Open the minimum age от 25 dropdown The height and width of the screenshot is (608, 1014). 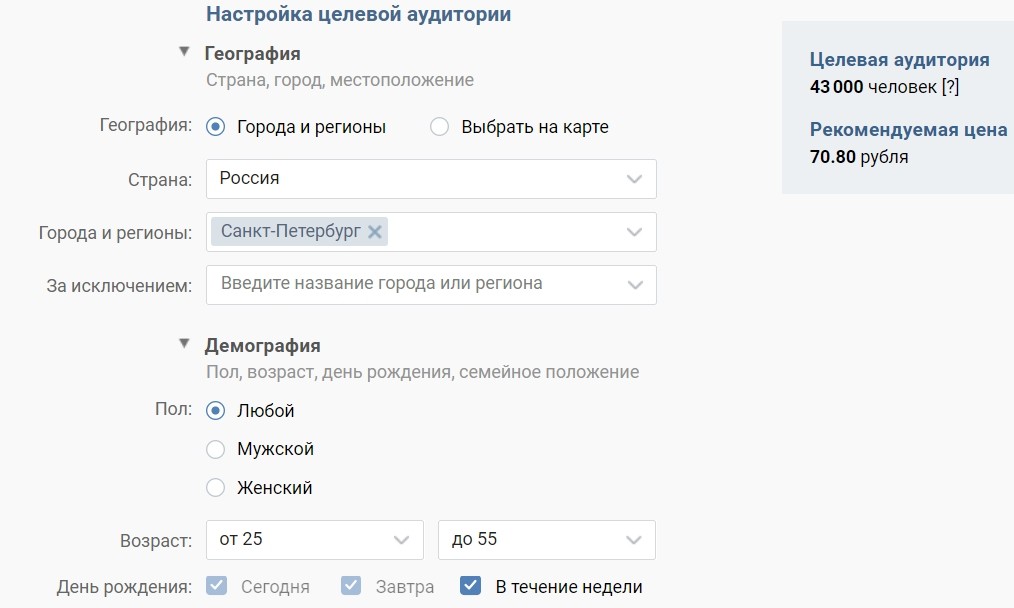315,539
